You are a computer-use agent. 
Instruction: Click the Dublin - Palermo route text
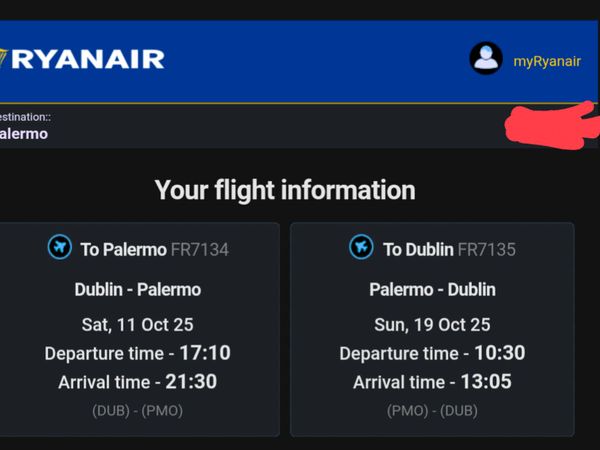tap(137, 290)
